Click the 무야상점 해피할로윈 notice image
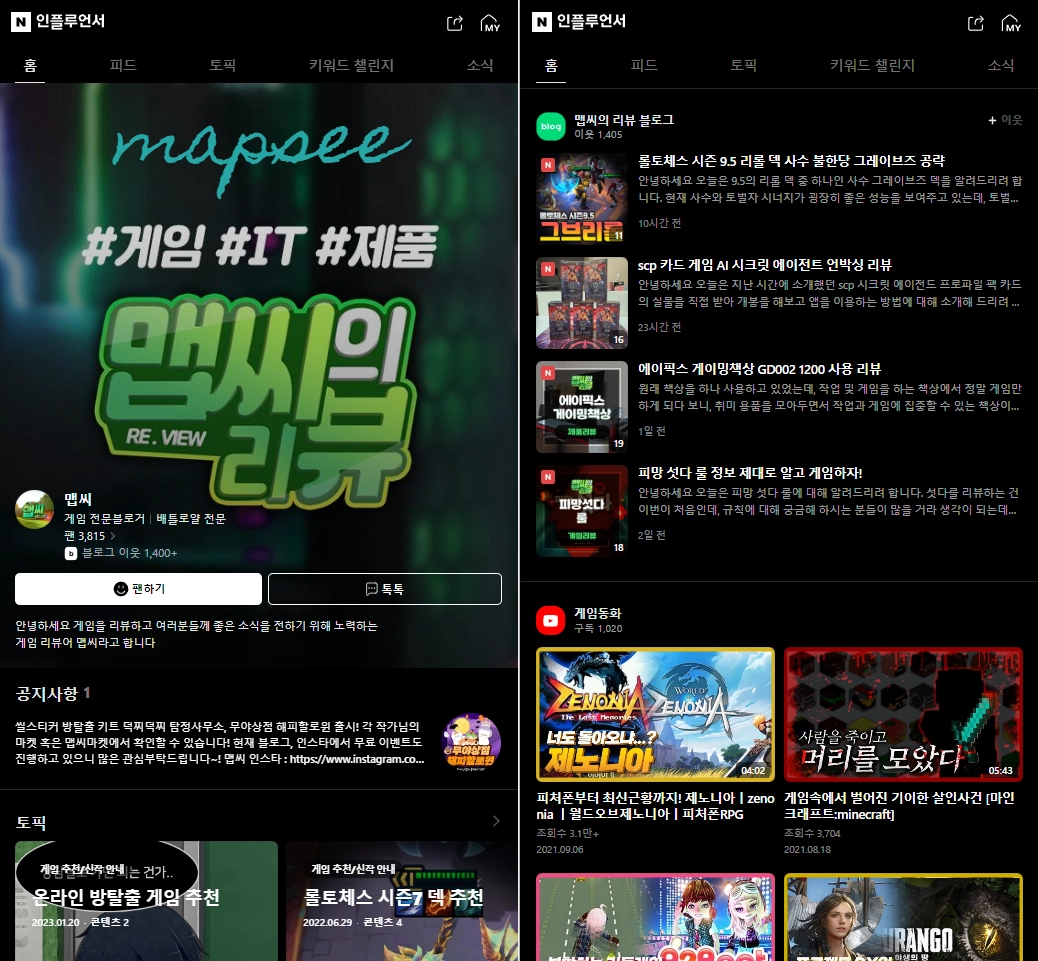 (x=471, y=742)
